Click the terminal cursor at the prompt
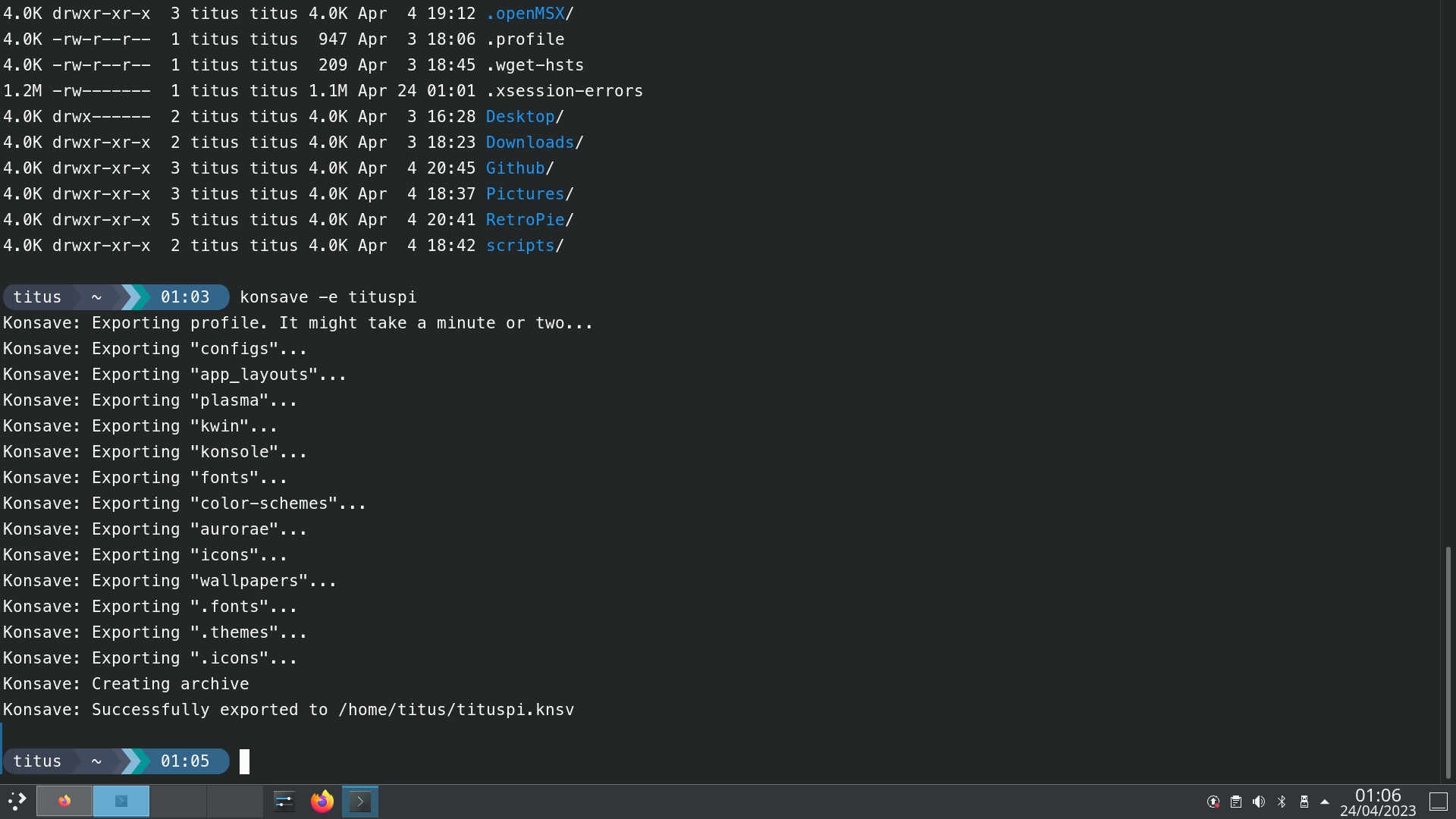 pyautogui.click(x=244, y=761)
